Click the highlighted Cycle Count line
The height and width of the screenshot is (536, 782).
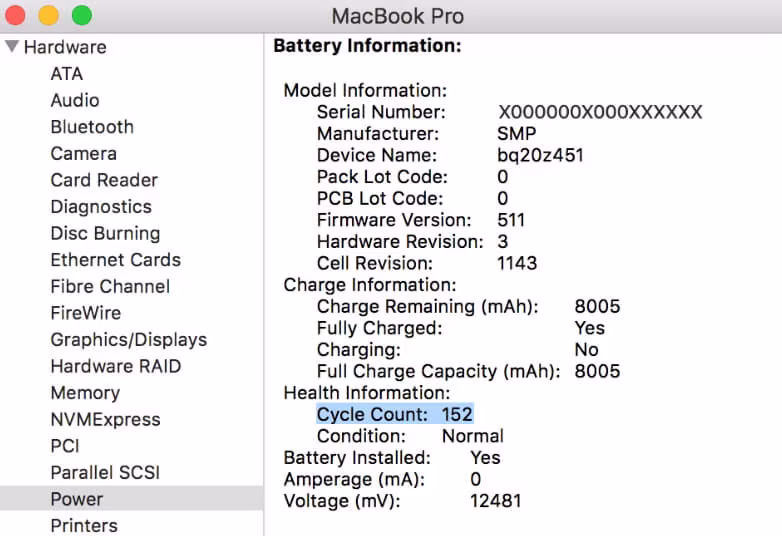(395, 414)
